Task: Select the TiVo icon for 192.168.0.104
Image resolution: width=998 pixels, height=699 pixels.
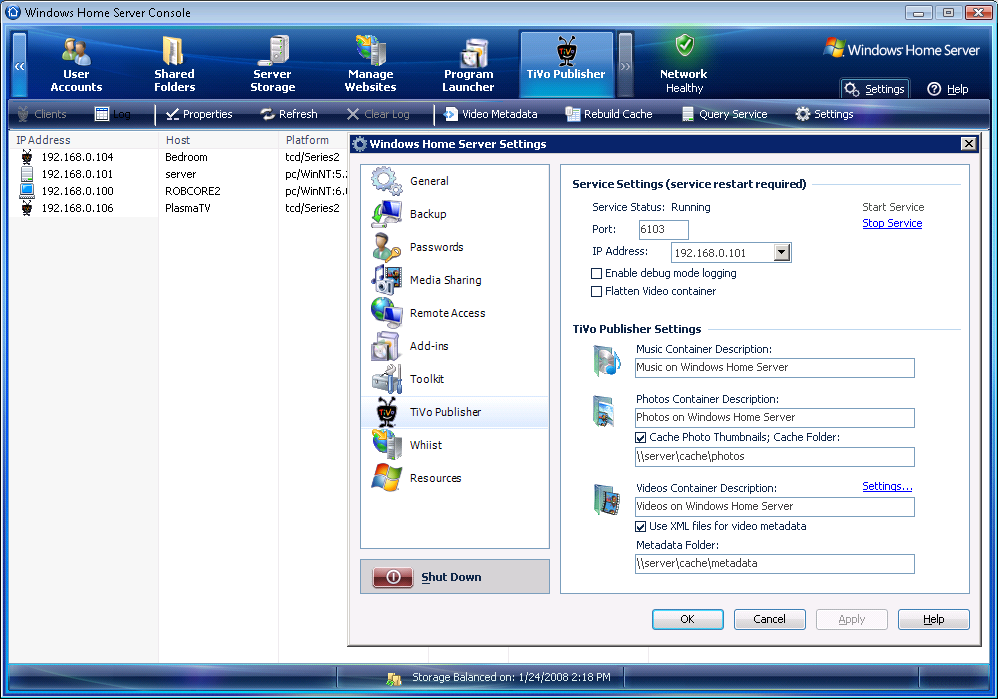Action: (x=27, y=157)
